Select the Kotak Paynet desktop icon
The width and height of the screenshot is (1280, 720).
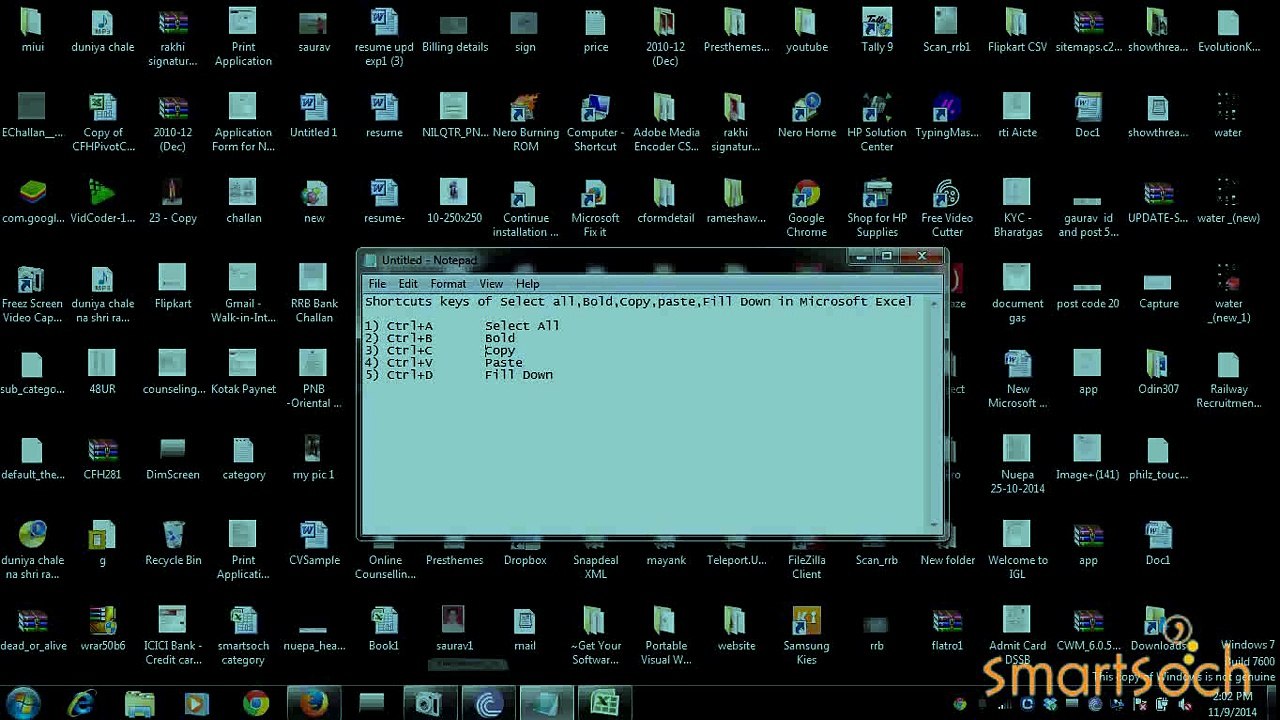[243, 372]
